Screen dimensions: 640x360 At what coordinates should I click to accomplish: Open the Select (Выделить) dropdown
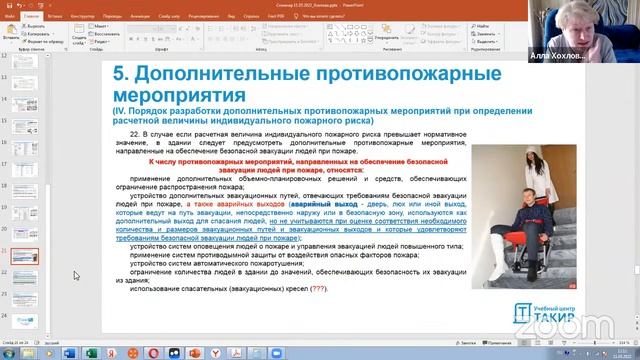coord(484,42)
